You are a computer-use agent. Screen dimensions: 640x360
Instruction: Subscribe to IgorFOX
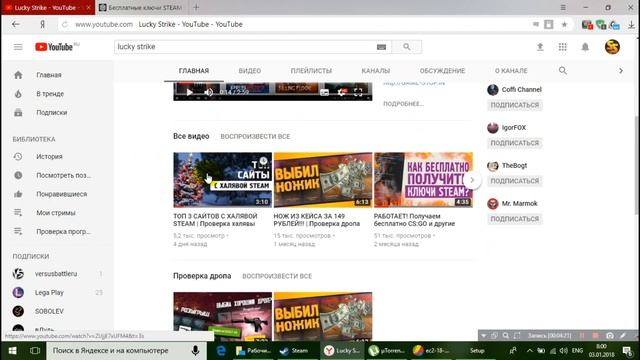click(x=515, y=143)
